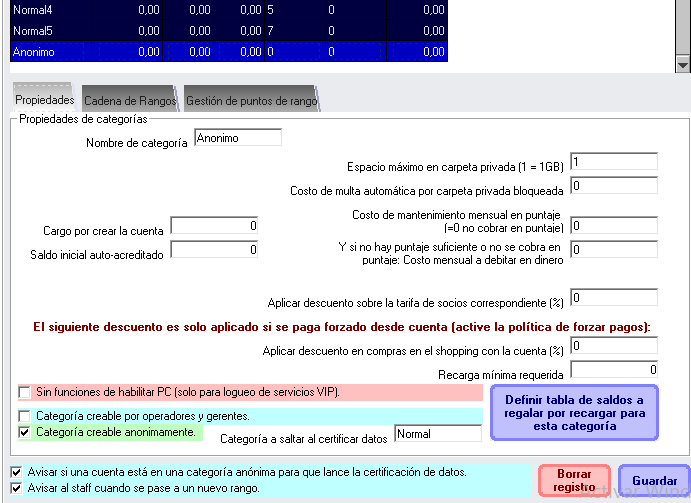This screenshot has width=691, height=503.
Task: Click the Costo mensual a debitar en dinero field
Action: pos(614,250)
